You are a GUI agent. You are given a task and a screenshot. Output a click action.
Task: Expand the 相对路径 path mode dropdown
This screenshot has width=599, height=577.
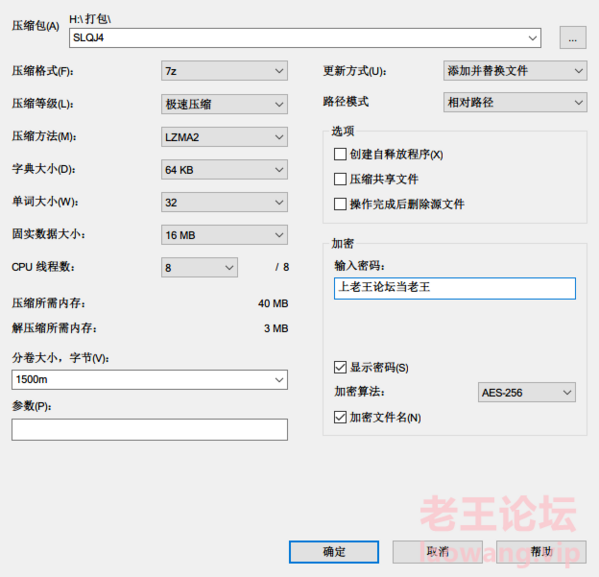point(515,102)
